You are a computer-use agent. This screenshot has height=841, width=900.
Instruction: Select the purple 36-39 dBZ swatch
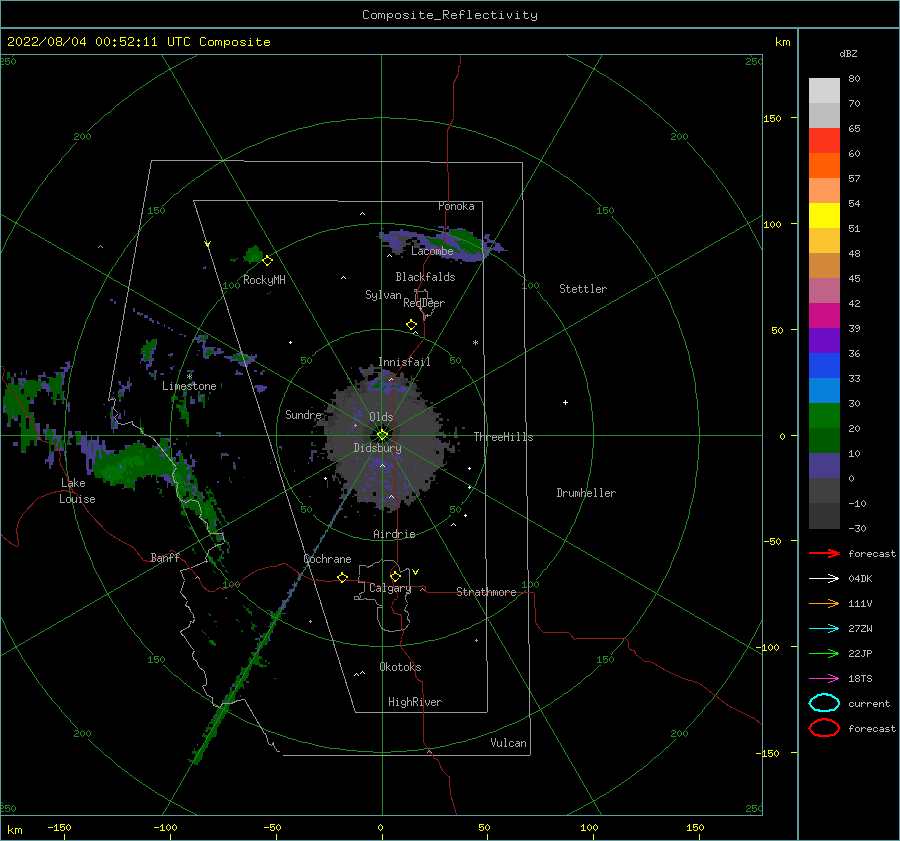pos(824,341)
